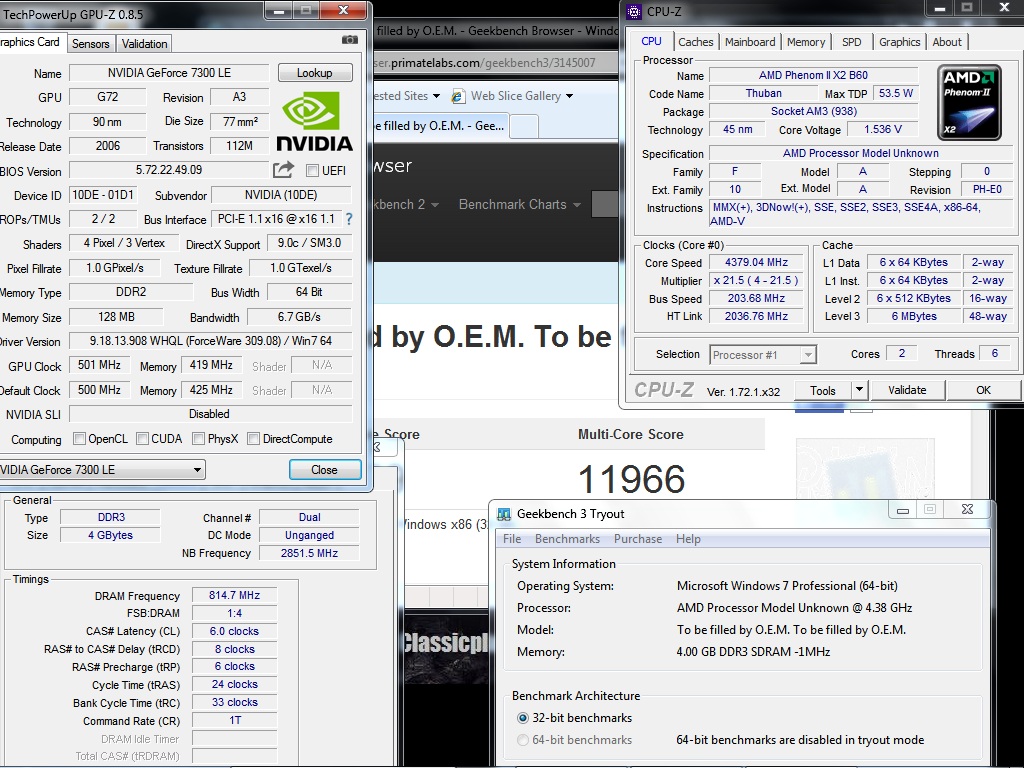Image resolution: width=1024 pixels, height=768 pixels.
Task: Select the CPU tab in CPU-Z
Action: click(651, 40)
